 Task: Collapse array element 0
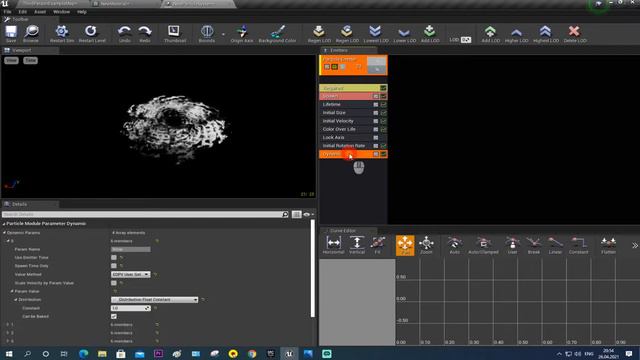[8, 241]
